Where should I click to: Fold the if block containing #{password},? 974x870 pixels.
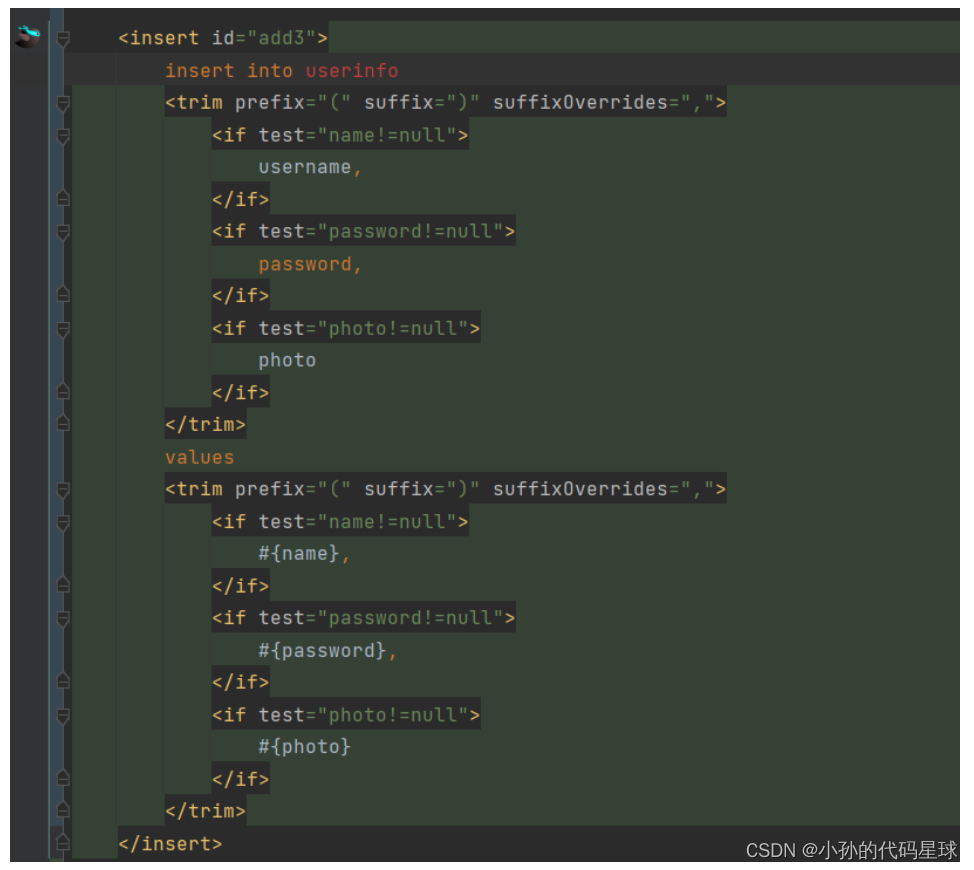[x=63, y=619]
